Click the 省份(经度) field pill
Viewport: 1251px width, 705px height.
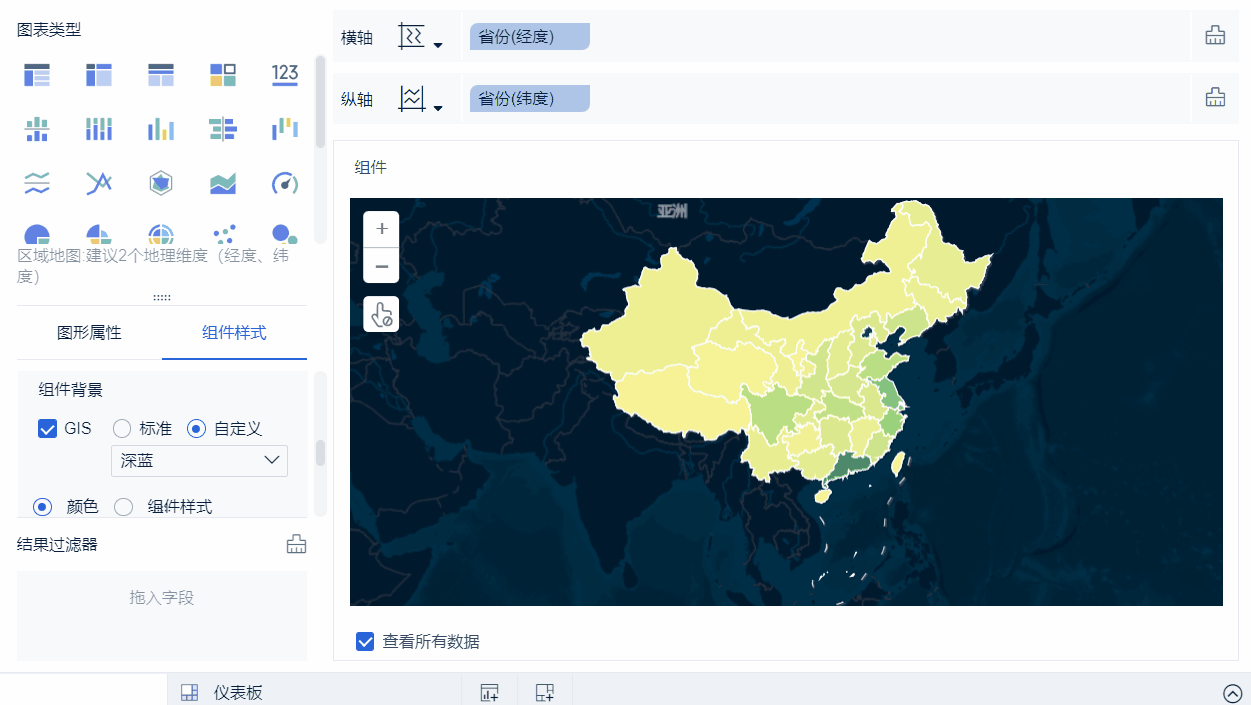click(x=529, y=37)
